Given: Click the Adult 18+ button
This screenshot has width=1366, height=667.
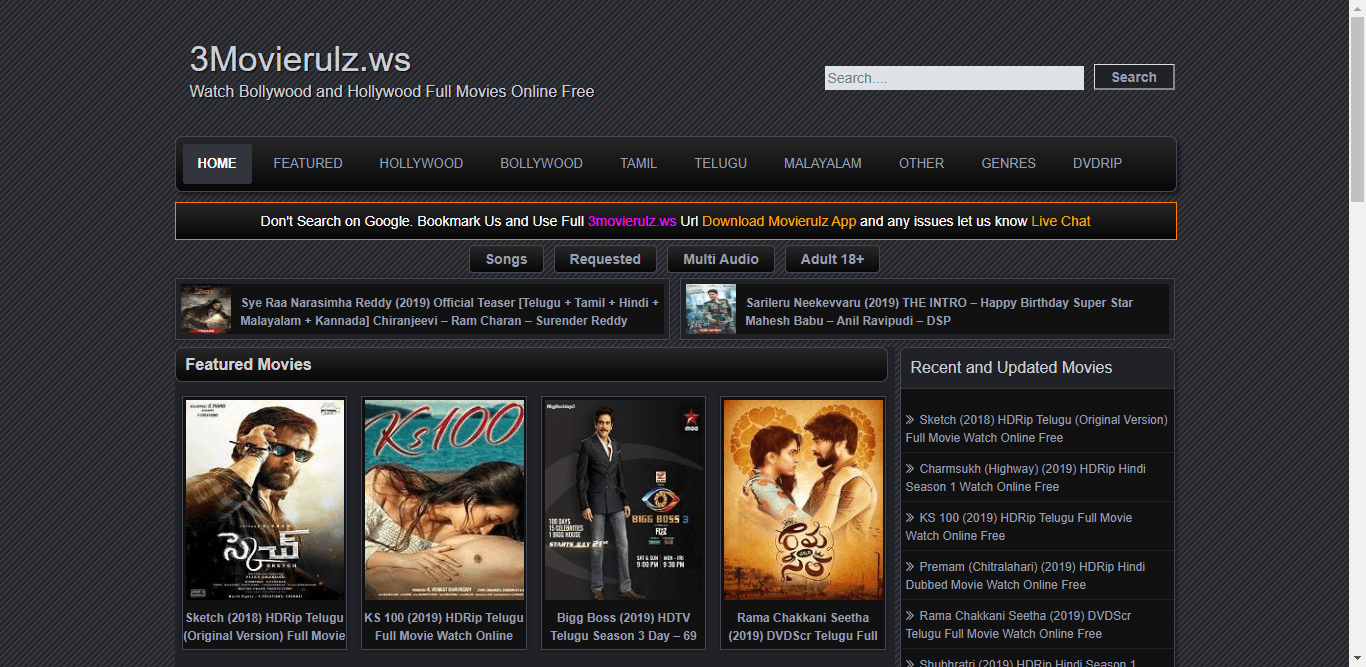Looking at the screenshot, I should (x=832, y=259).
